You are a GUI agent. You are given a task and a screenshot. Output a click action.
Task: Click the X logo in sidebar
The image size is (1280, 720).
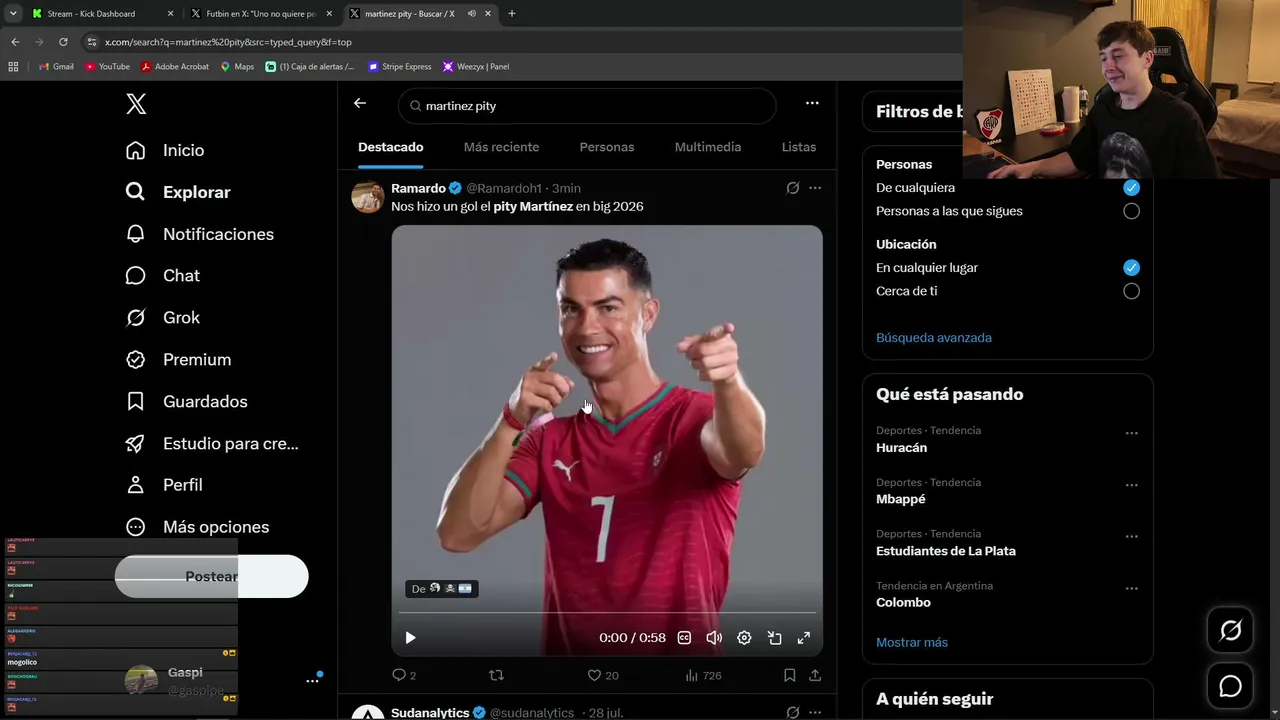coord(136,104)
